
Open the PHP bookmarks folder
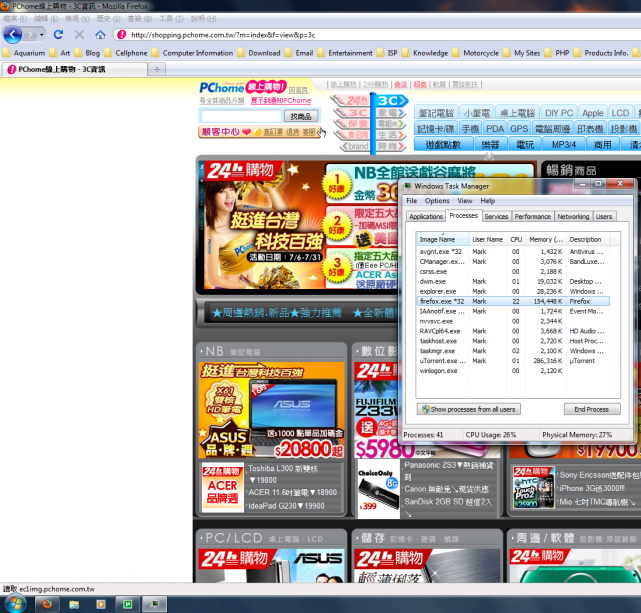(557, 53)
